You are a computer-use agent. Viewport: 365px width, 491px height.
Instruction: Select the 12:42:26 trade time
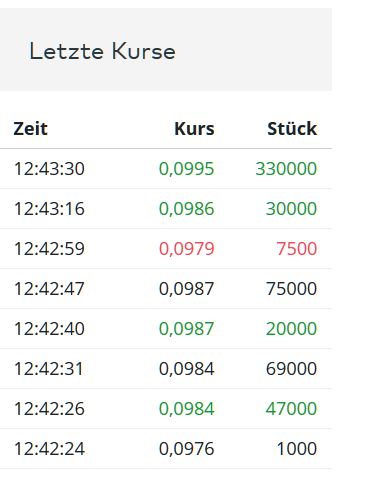[49, 409]
